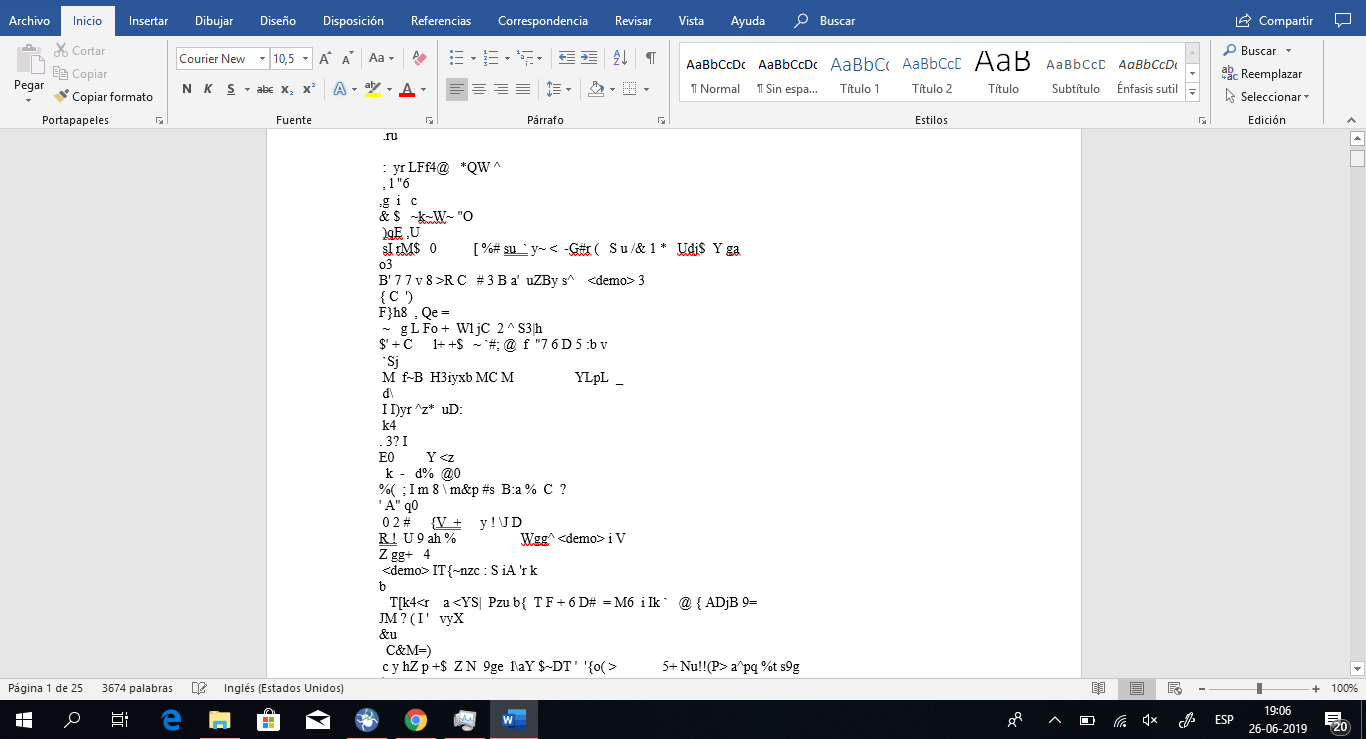Click the numbered list icon
Viewport: 1366px width, 739px height.
click(x=490, y=58)
